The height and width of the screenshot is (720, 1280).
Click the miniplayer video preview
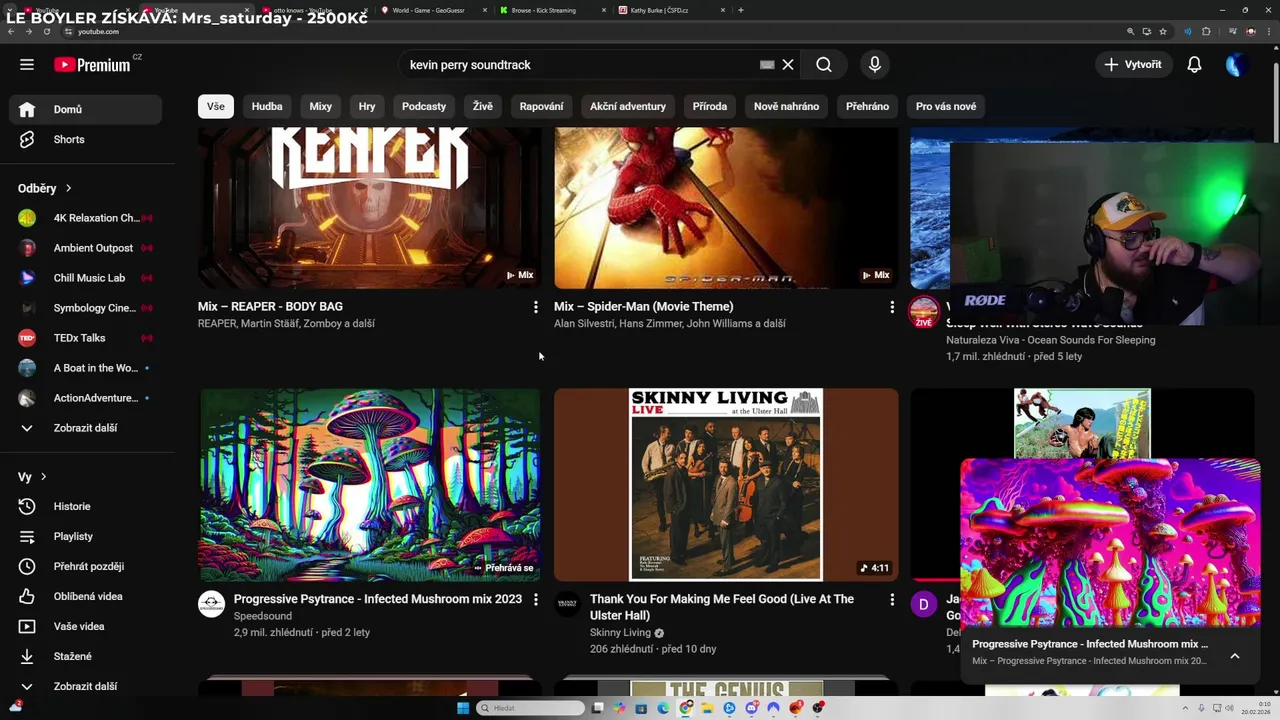[1110, 542]
